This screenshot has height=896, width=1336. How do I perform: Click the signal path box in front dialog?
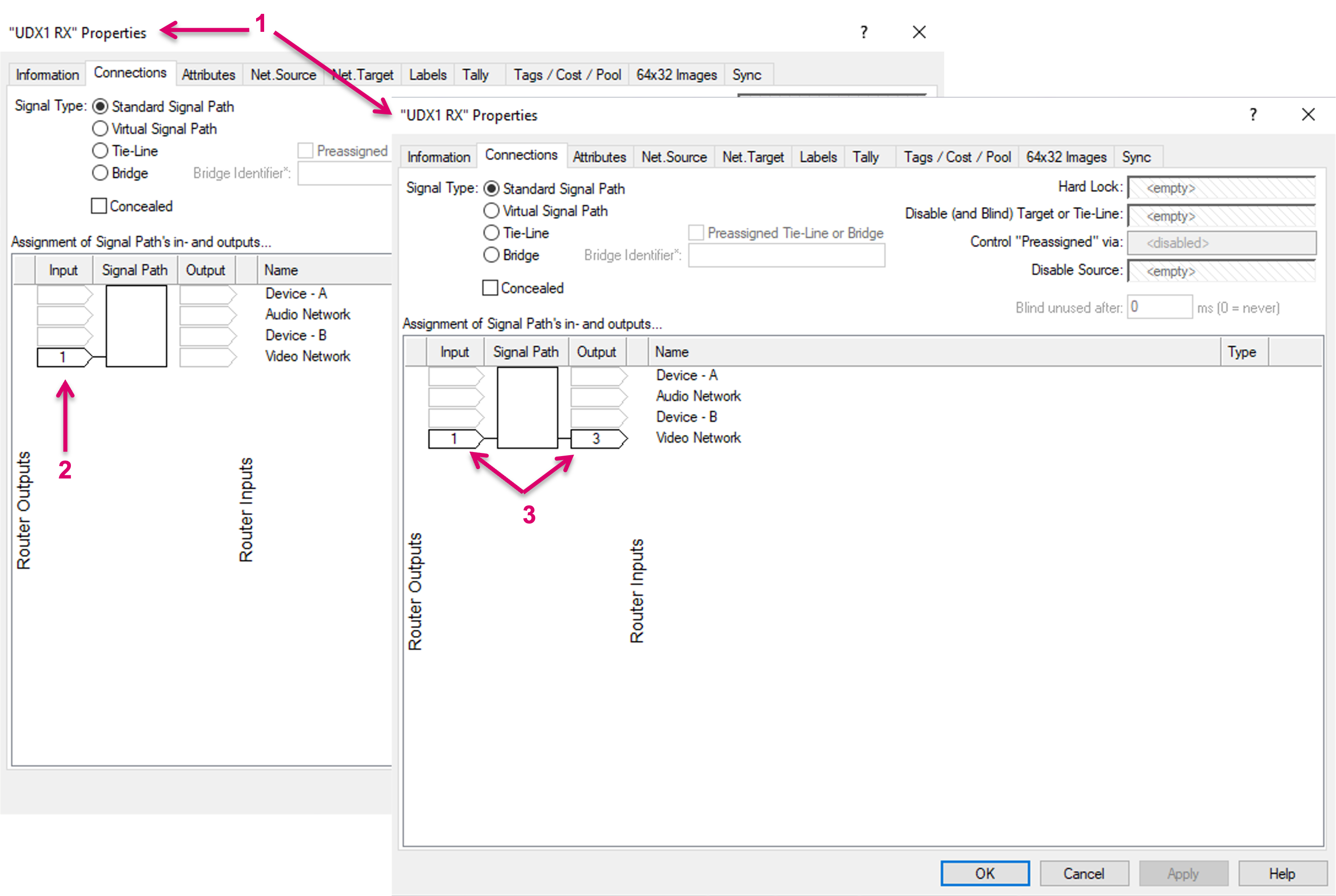pos(527,408)
